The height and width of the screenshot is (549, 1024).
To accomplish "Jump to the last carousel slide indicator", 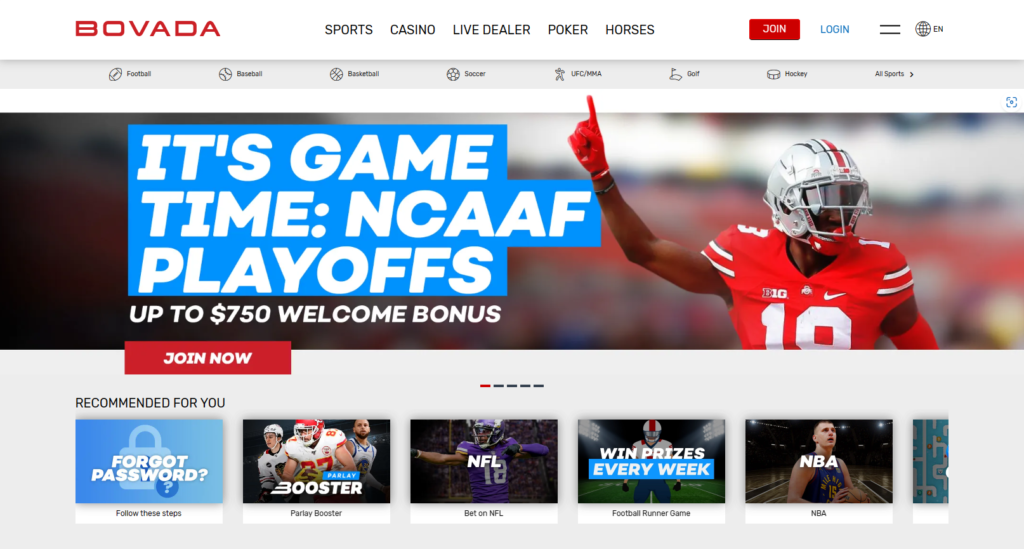I will coord(538,386).
